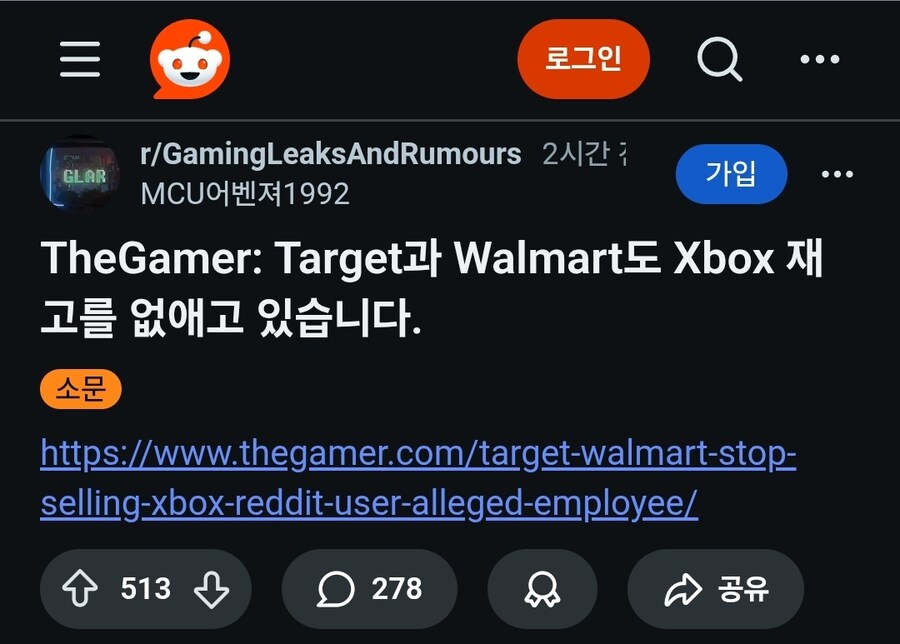
Task: Open the hamburger navigation menu
Action: click(80, 59)
